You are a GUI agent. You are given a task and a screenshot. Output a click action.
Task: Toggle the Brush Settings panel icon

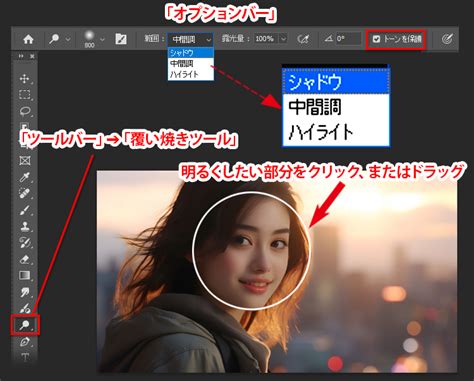click(x=121, y=39)
